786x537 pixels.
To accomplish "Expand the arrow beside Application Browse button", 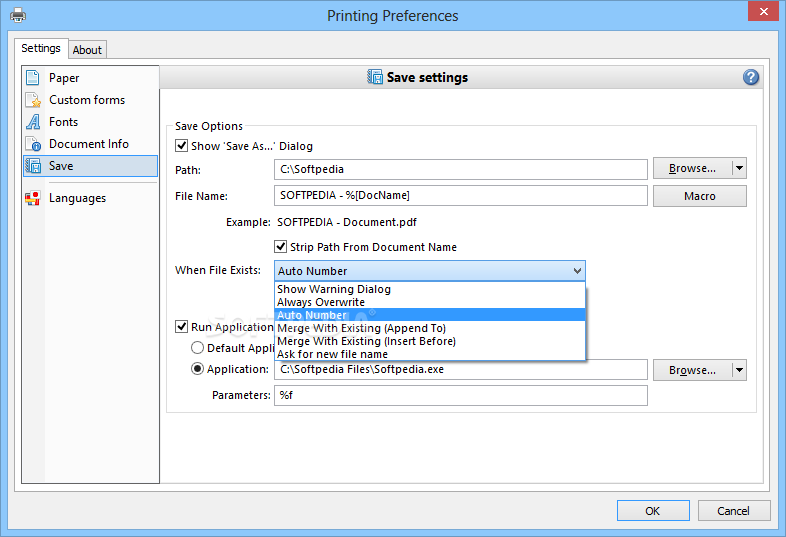I will click(x=739, y=370).
